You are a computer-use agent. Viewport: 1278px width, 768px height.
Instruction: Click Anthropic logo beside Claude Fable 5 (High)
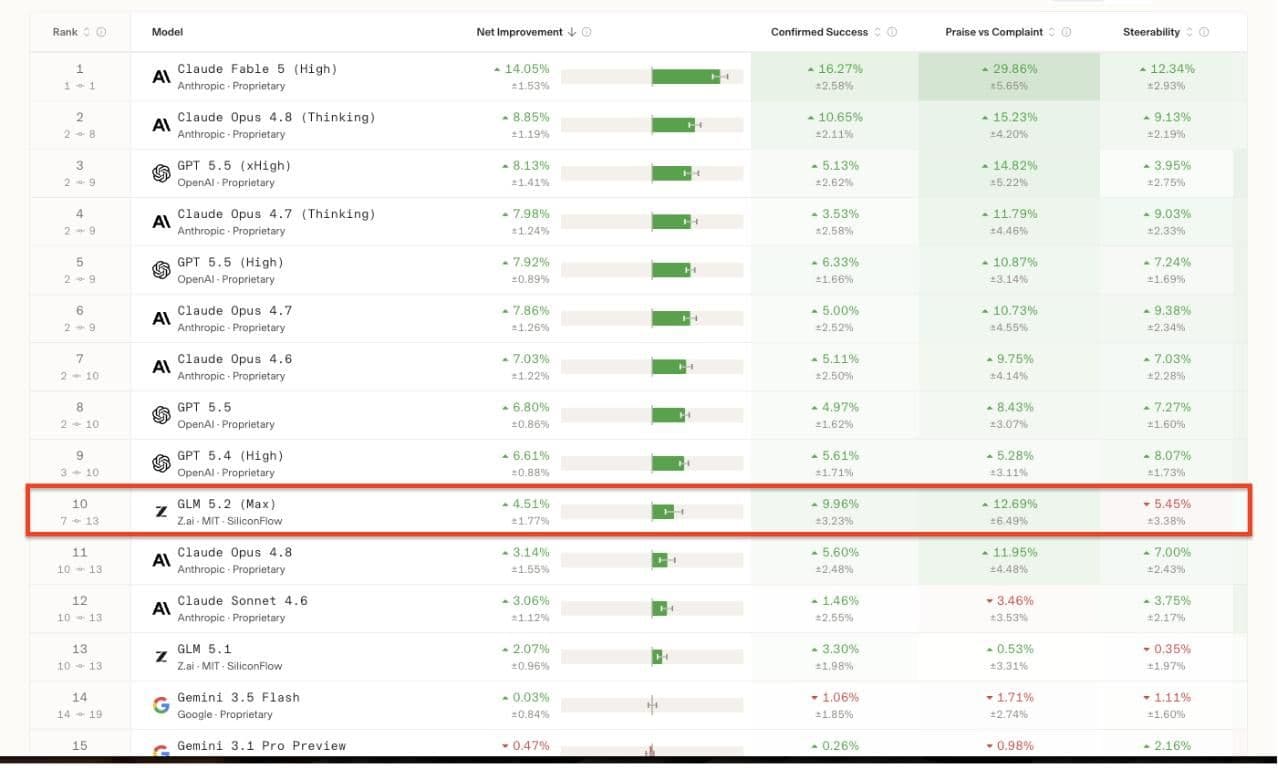[x=161, y=77]
